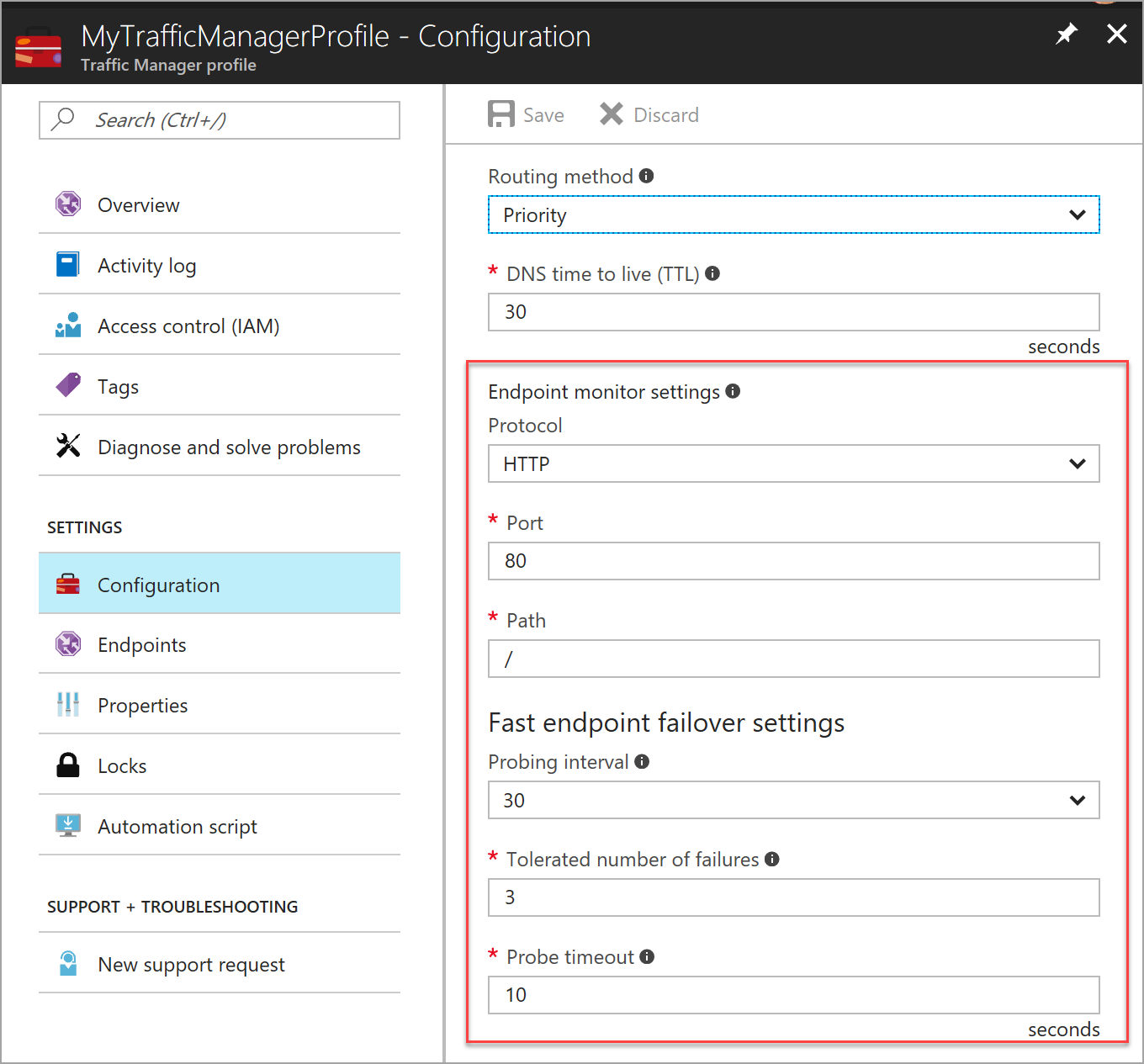Open the Protocol HTTP dropdown
The width and height of the screenshot is (1144, 1064).
(x=793, y=464)
